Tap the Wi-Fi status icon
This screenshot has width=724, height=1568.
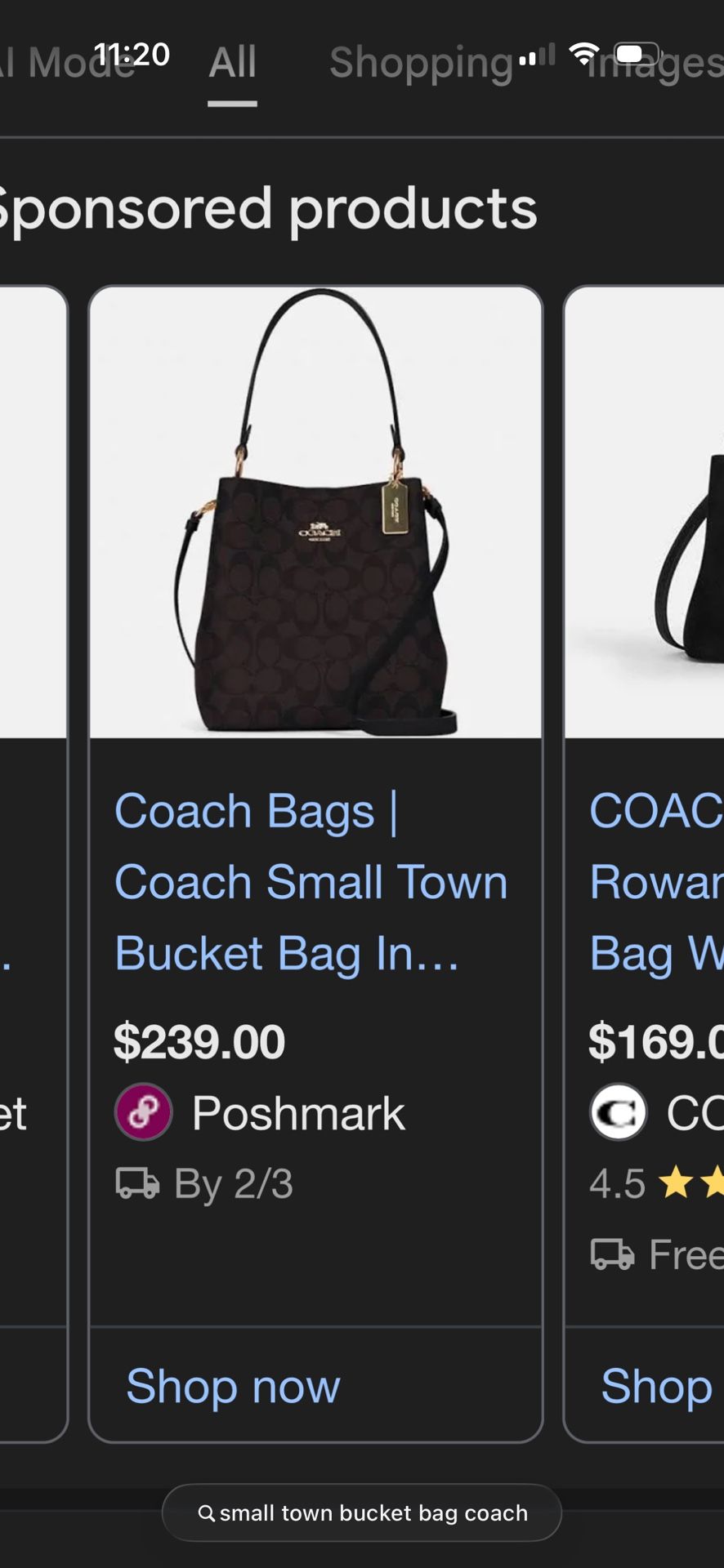[583, 54]
